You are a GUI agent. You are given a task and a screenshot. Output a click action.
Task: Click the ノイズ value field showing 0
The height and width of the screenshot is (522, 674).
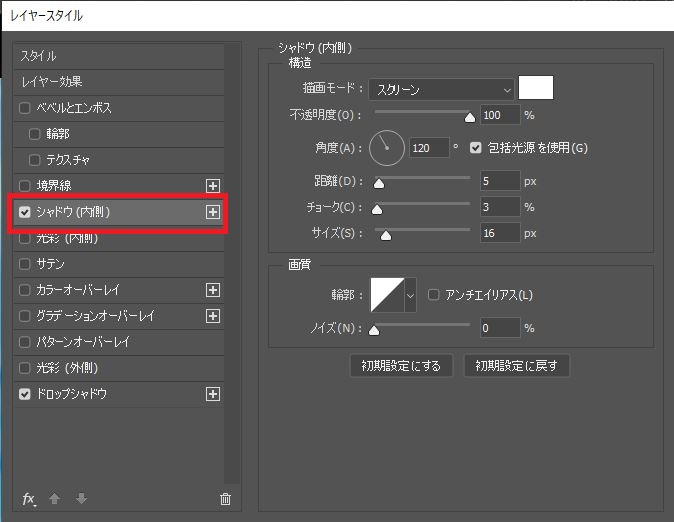coord(500,328)
